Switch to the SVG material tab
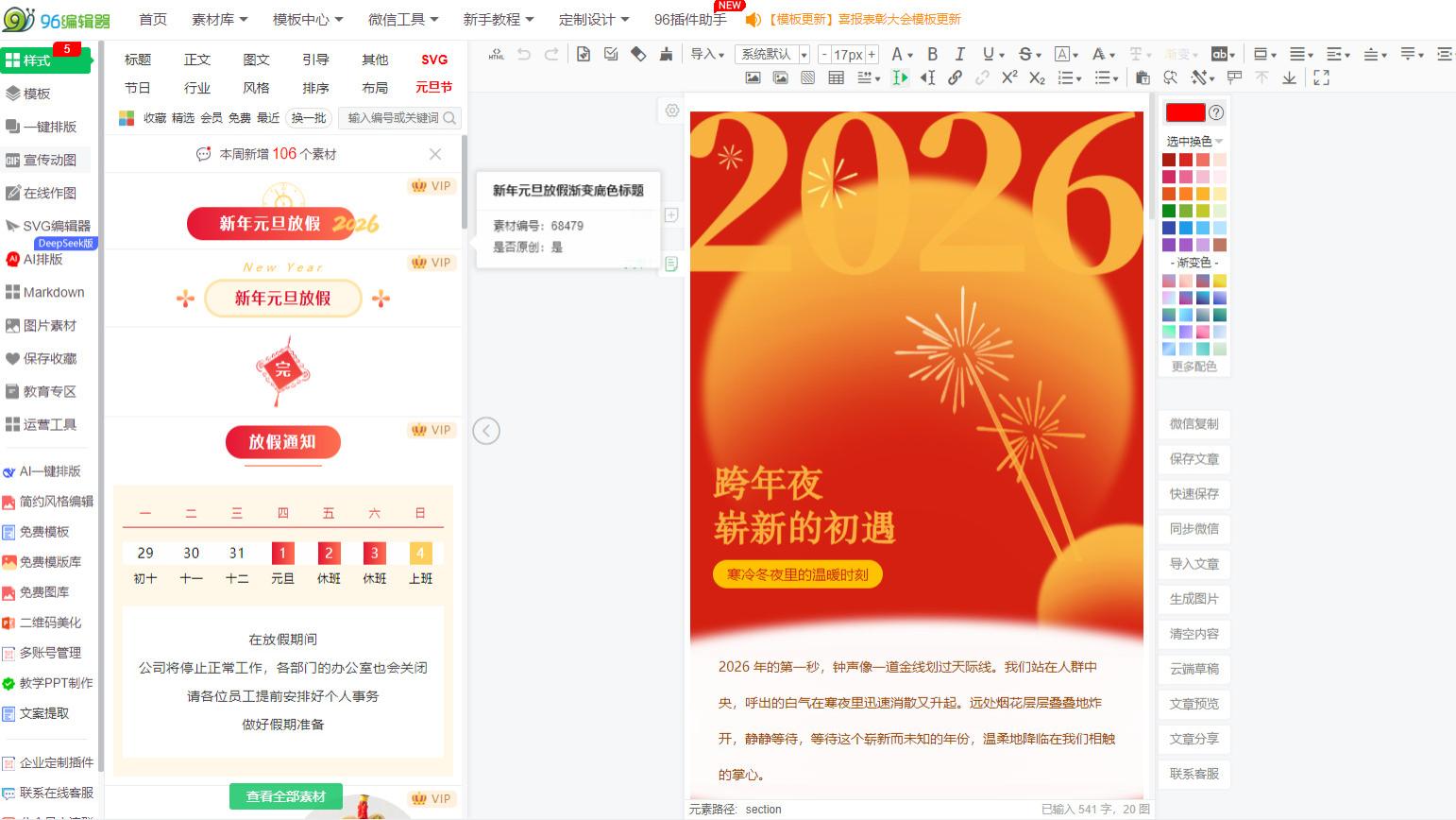This screenshot has width=1456, height=820. click(433, 59)
